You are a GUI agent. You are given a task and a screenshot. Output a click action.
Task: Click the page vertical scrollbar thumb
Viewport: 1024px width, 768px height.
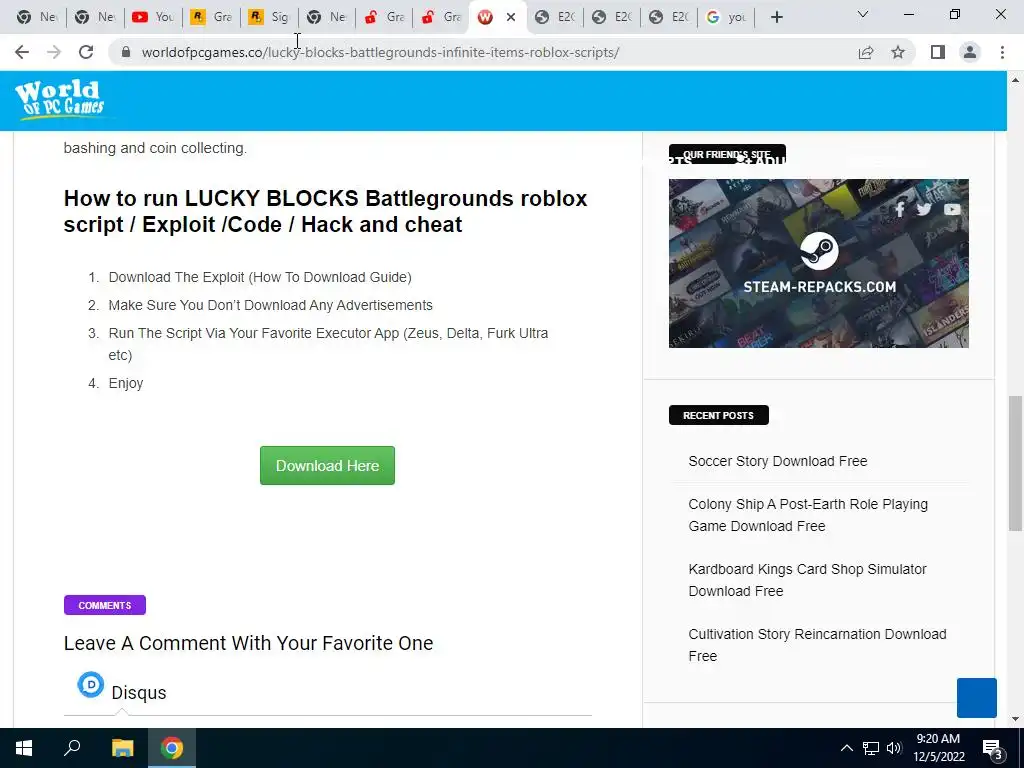coord(1016,464)
